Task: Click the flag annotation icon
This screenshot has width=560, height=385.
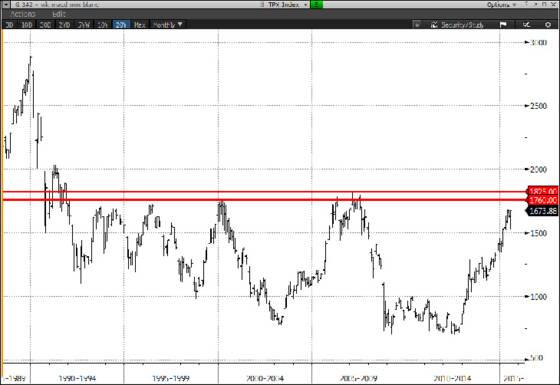Action: pyautogui.click(x=503, y=25)
